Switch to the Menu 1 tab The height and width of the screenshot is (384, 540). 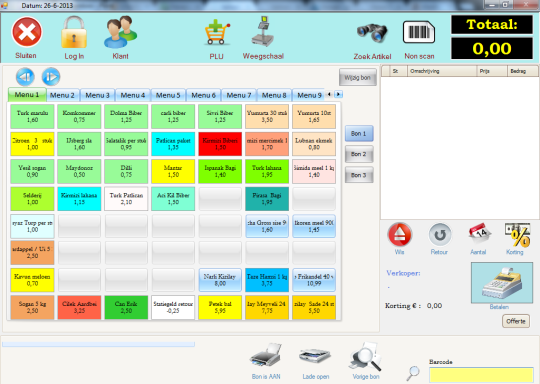click(x=27, y=95)
